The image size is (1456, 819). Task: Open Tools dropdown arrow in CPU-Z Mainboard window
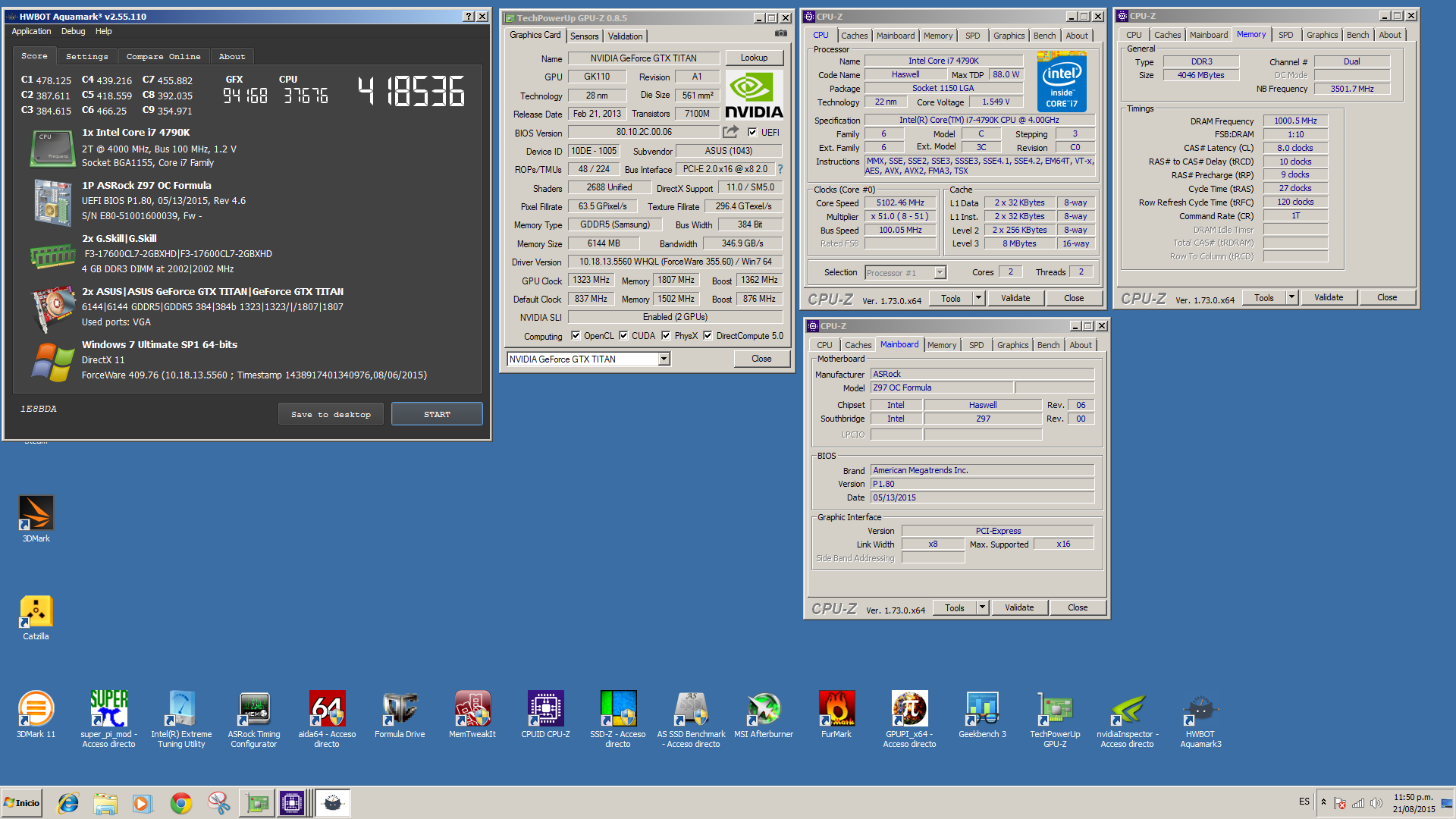pyautogui.click(x=982, y=607)
